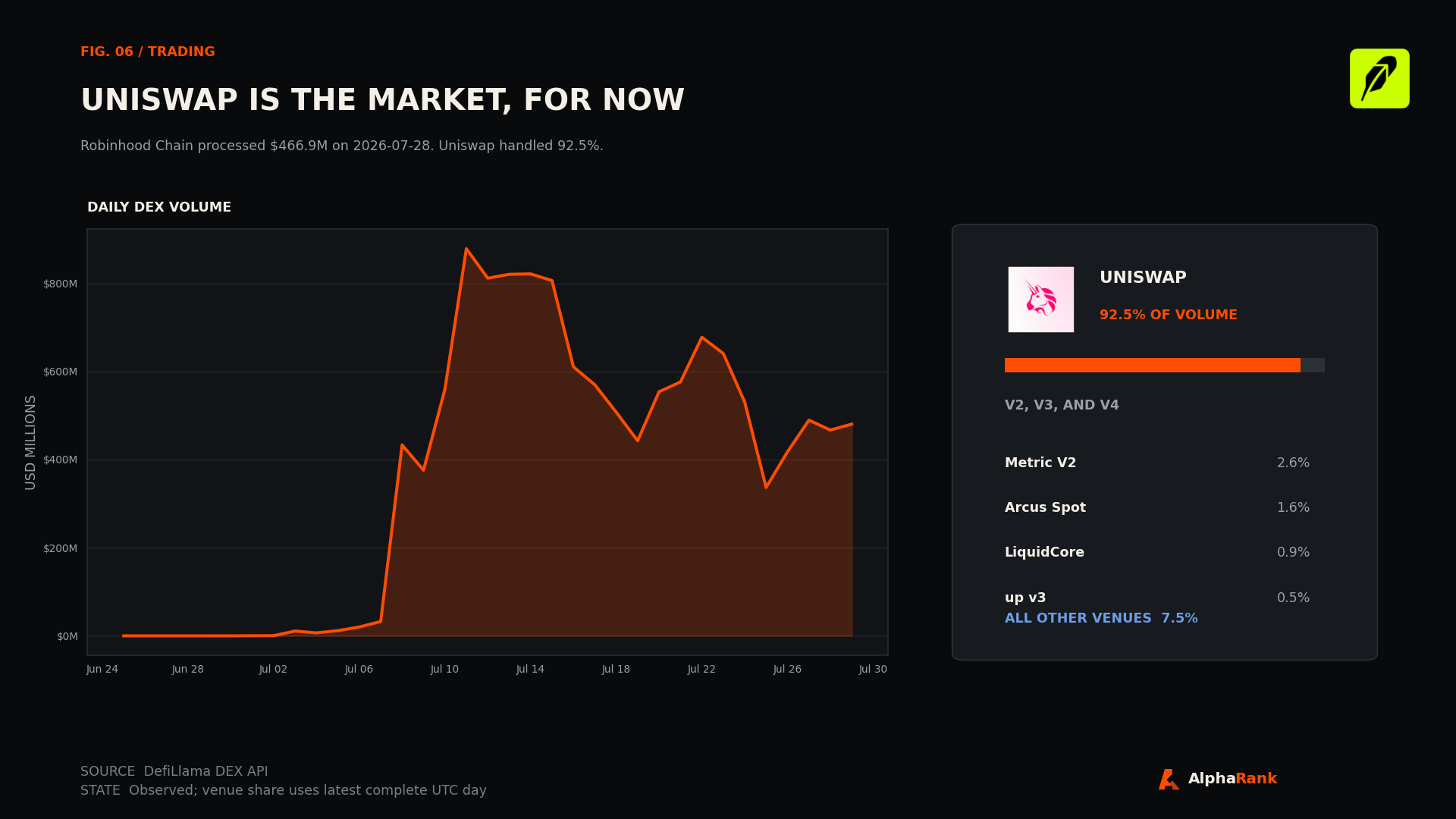Image resolution: width=1456 pixels, height=819 pixels.
Task: Click the 'Jul 18' x-axis label
Action: click(617, 670)
